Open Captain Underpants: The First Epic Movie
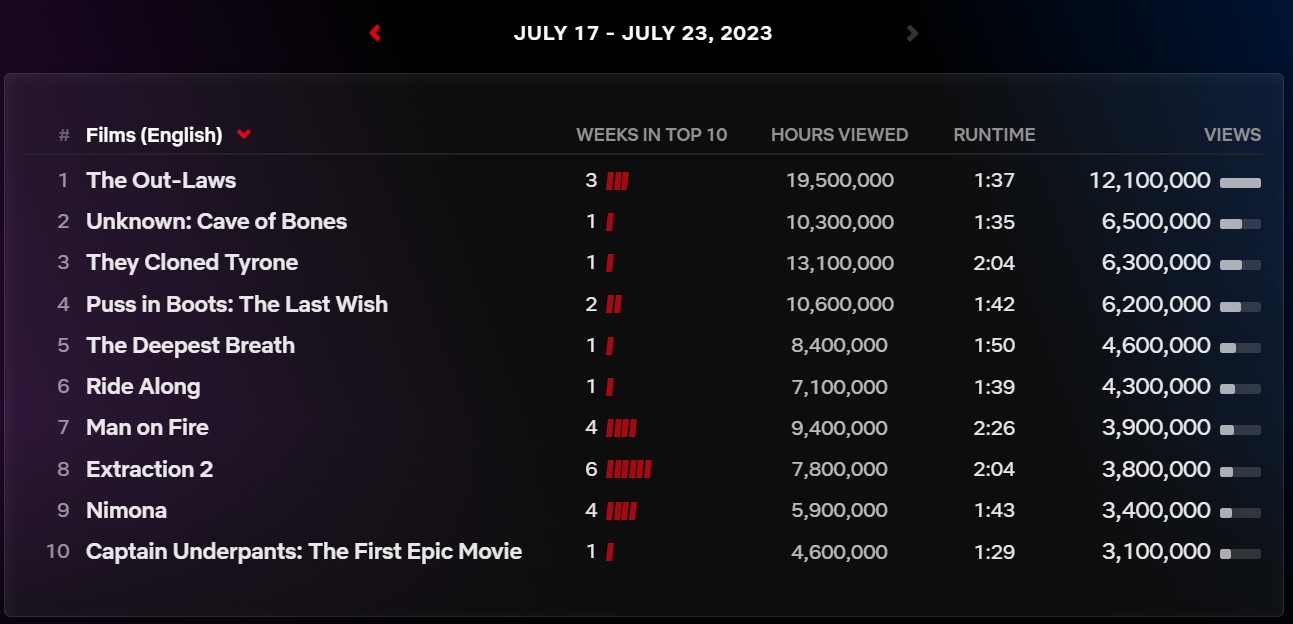The width and height of the screenshot is (1293, 624). coord(304,551)
